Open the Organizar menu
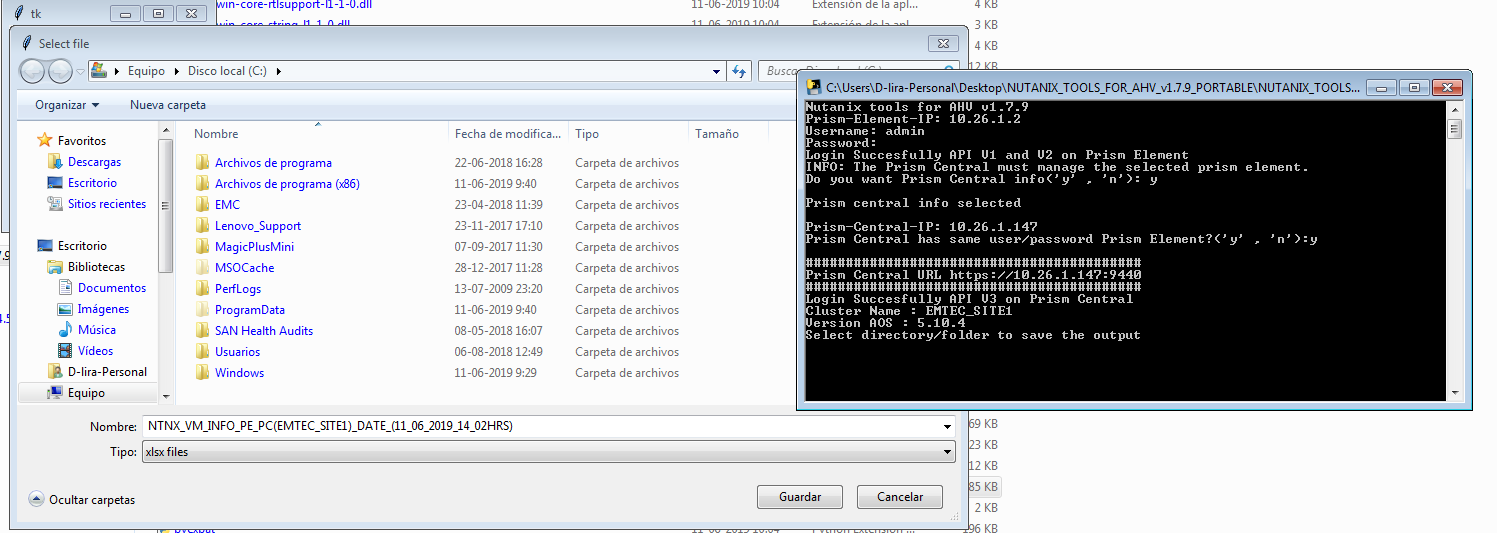 pyautogui.click(x=67, y=105)
